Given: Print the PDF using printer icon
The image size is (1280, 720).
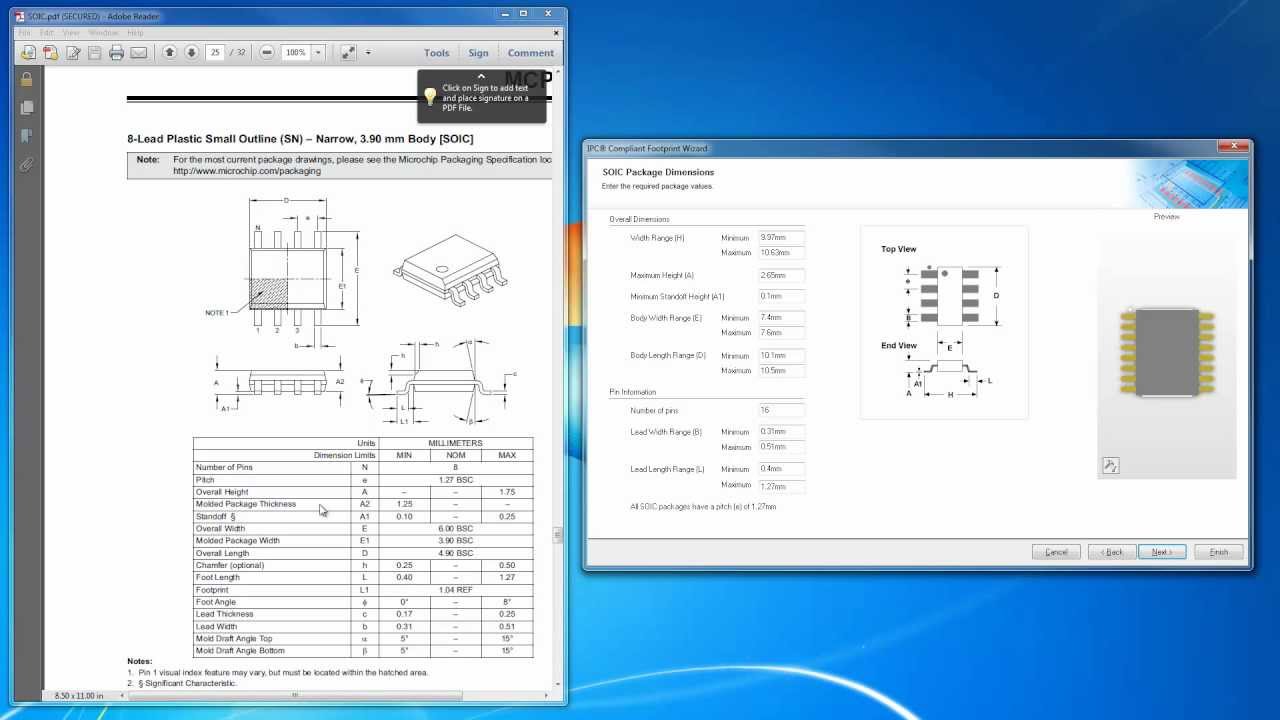Looking at the screenshot, I should pos(116,53).
